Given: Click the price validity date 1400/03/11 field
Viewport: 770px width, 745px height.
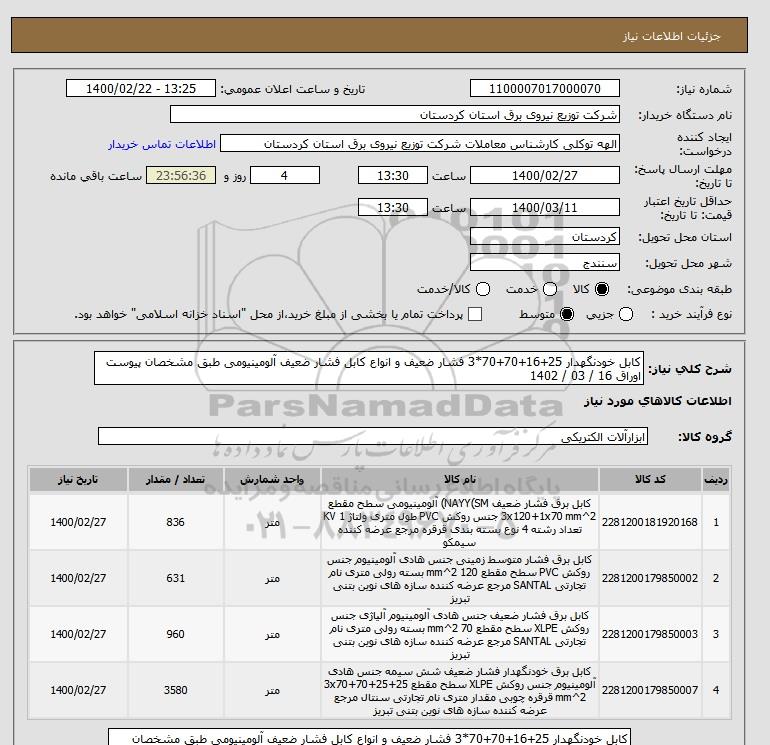Looking at the screenshot, I should (x=545, y=207).
